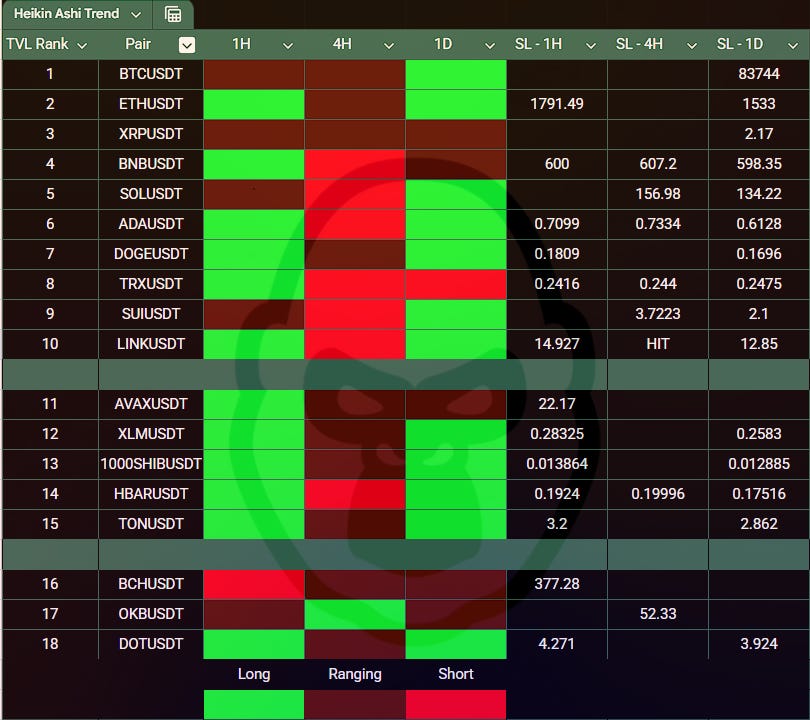Screen dimensions: 810x720
Task: Select the BTCUSDT pair cell
Action: click(x=151, y=74)
